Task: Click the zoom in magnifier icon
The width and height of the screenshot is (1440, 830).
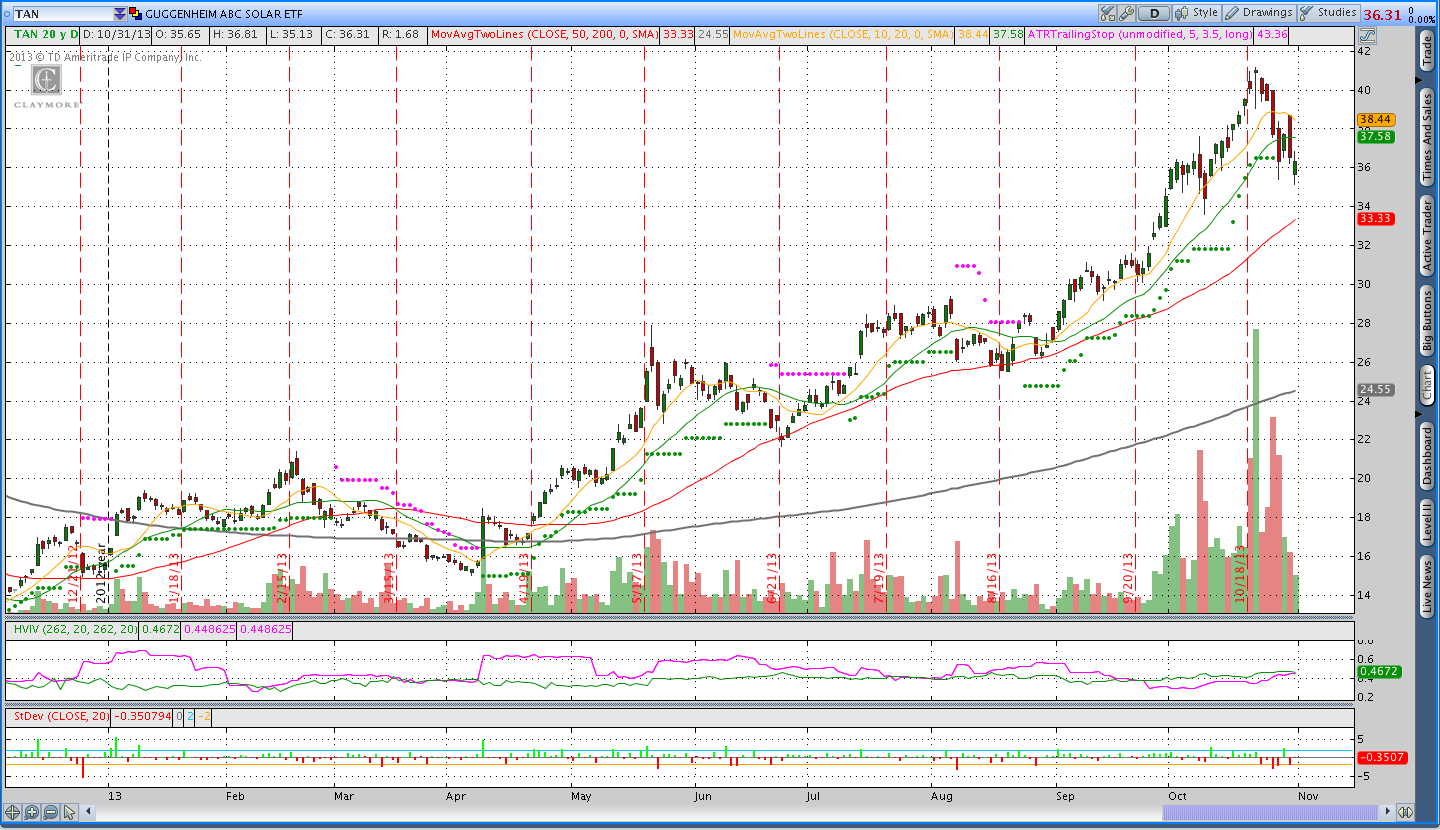Action: tap(32, 812)
